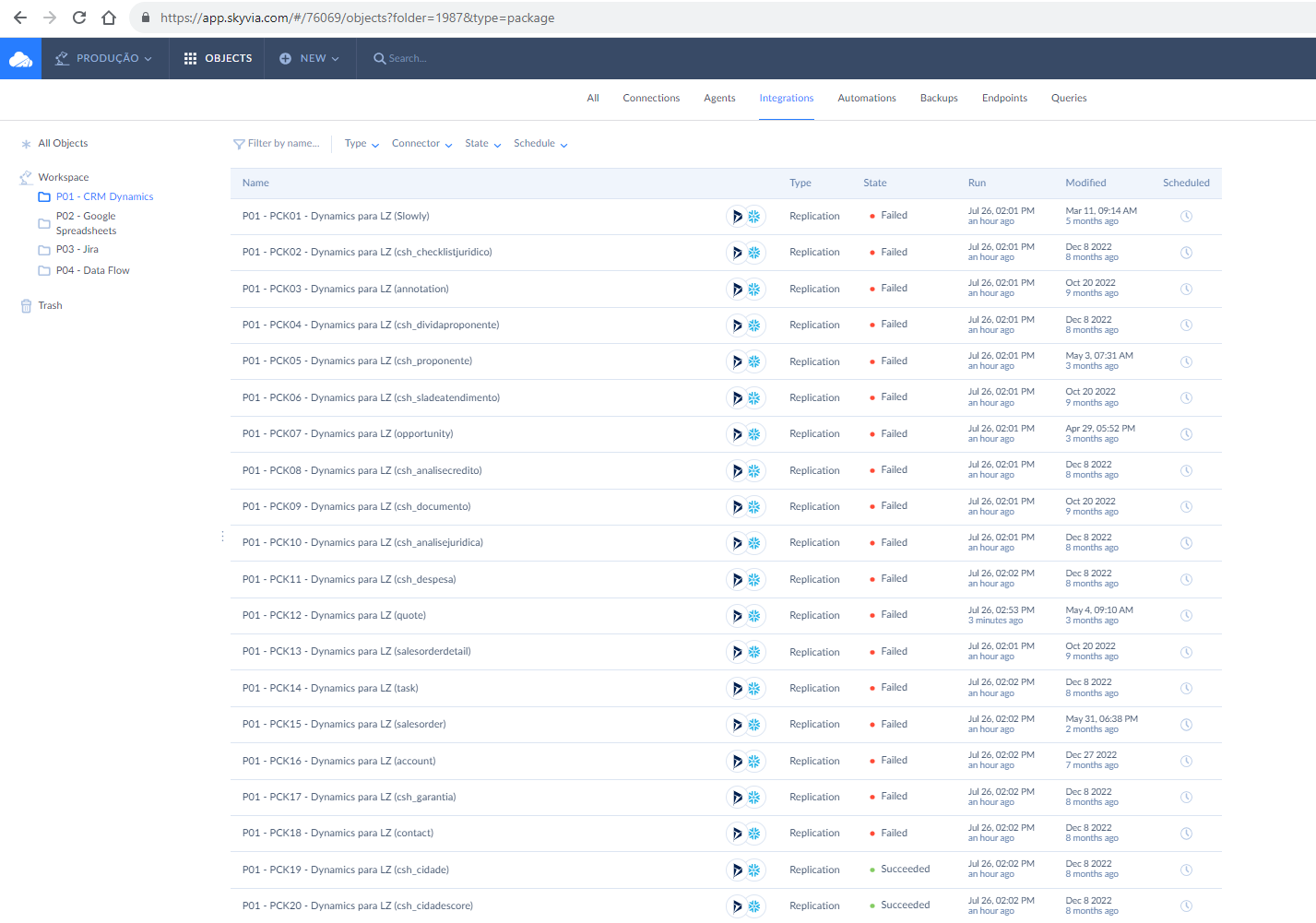The image size is (1316, 923).
Task: Open PCK19 (csh_cidade) package
Action: [346, 870]
